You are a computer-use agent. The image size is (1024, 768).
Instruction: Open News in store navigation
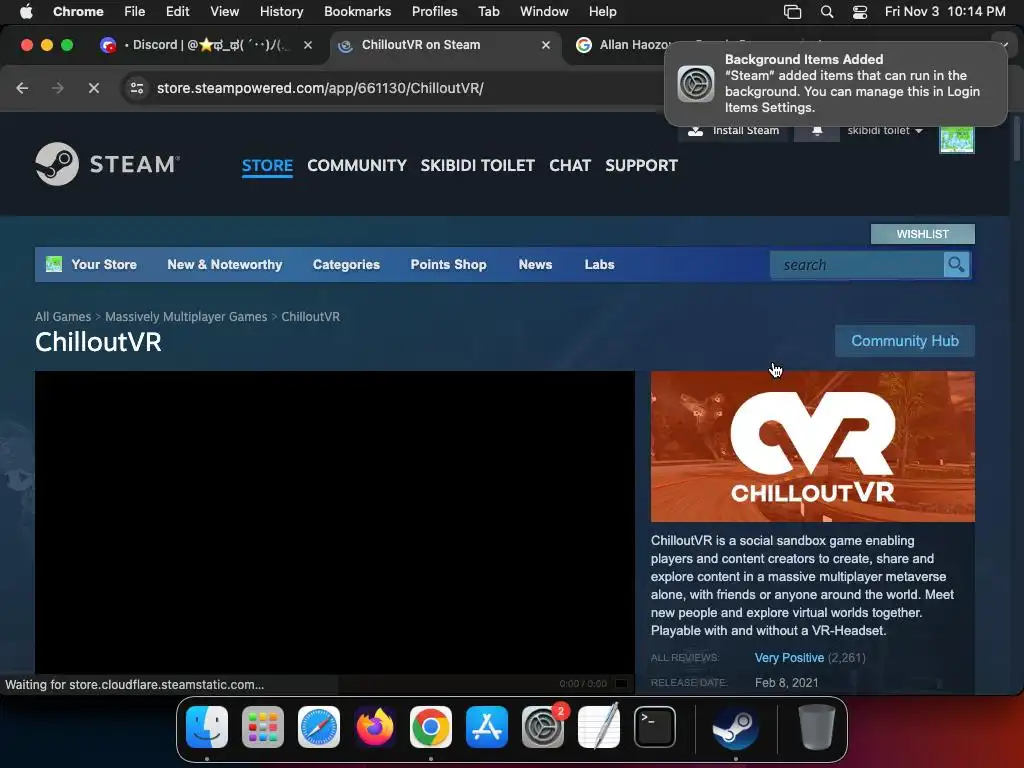pyautogui.click(x=535, y=264)
